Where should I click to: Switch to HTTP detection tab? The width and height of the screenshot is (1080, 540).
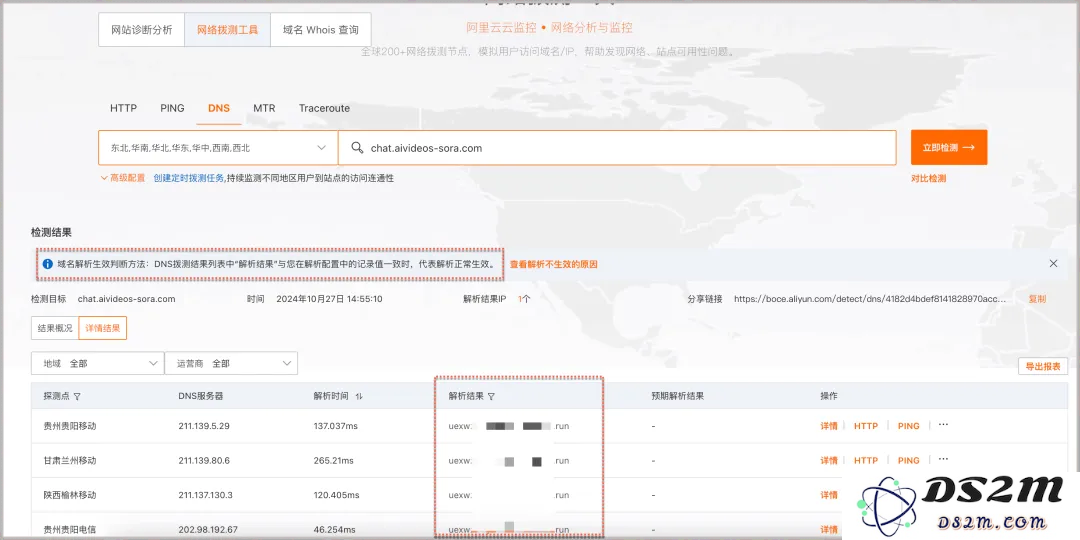click(x=123, y=108)
